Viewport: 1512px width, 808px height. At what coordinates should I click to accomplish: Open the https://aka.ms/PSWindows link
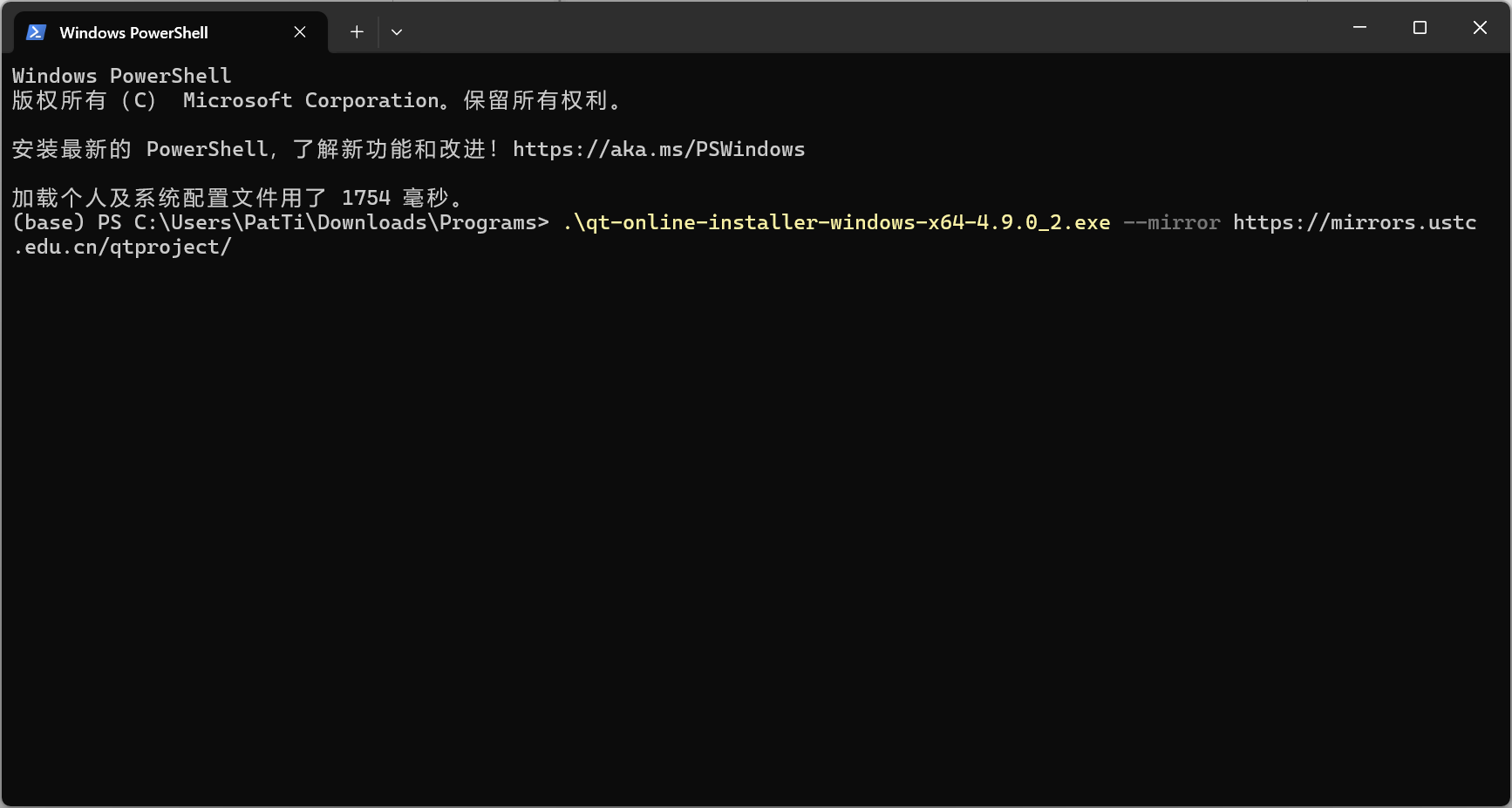pos(658,149)
